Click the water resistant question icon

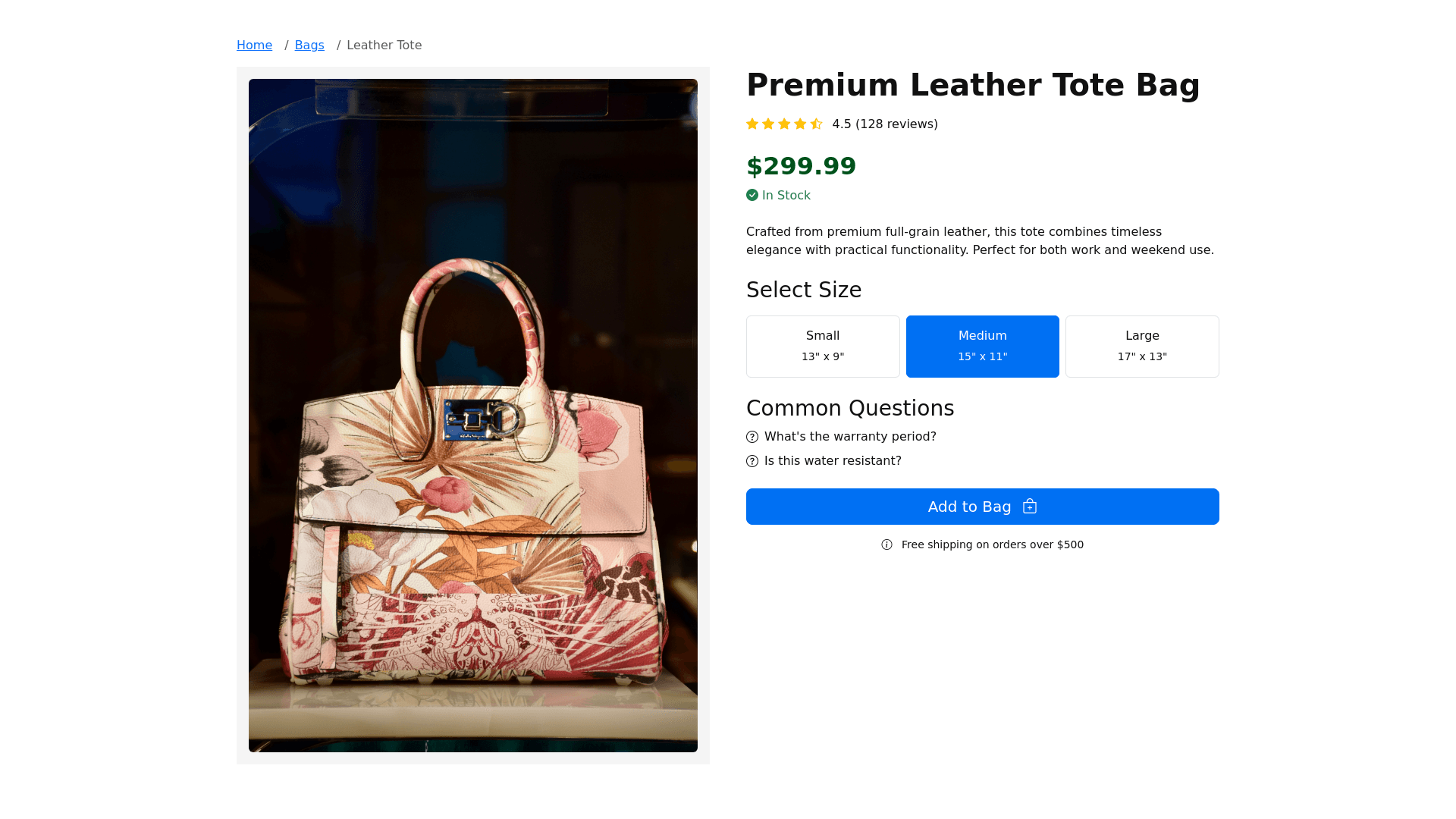752,462
